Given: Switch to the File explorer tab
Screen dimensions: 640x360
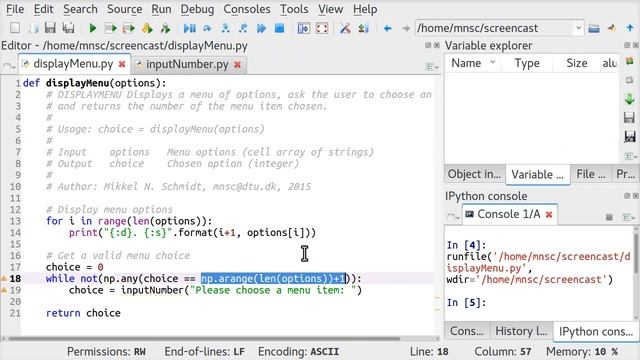Looking at the screenshot, I should 591,174.
